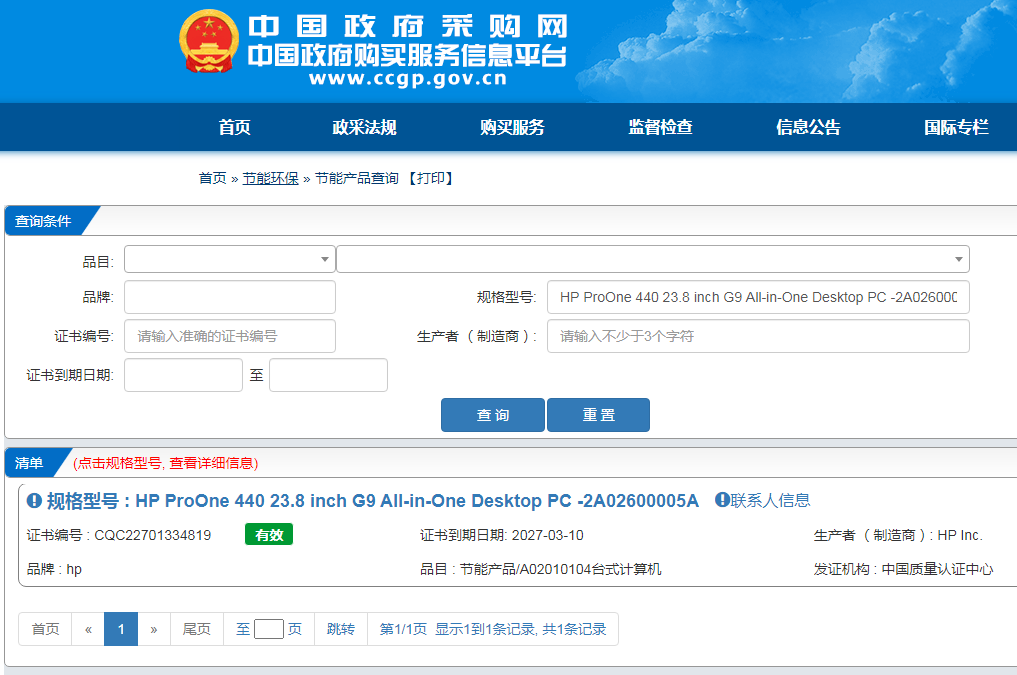This screenshot has height=675, width=1017.
Task: Open 国际专栏 navigation item
Action: (956, 127)
